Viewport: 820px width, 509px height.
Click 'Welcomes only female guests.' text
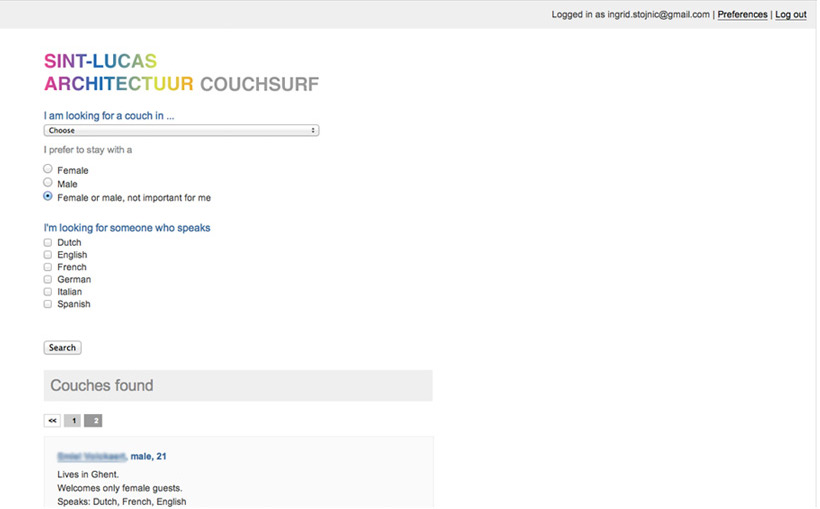click(x=120, y=488)
